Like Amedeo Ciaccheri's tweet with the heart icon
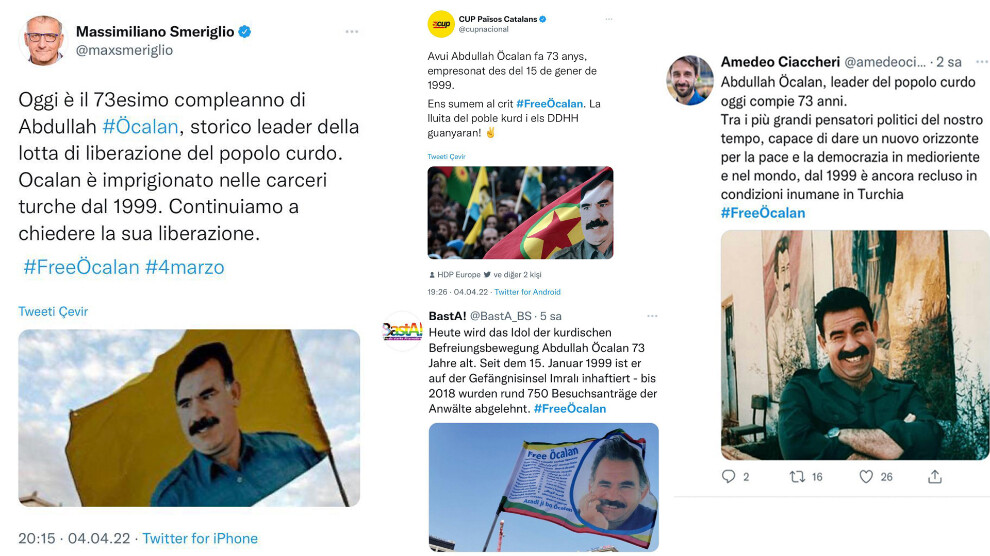This screenshot has height=556, width=990. (x=866, y=476)
